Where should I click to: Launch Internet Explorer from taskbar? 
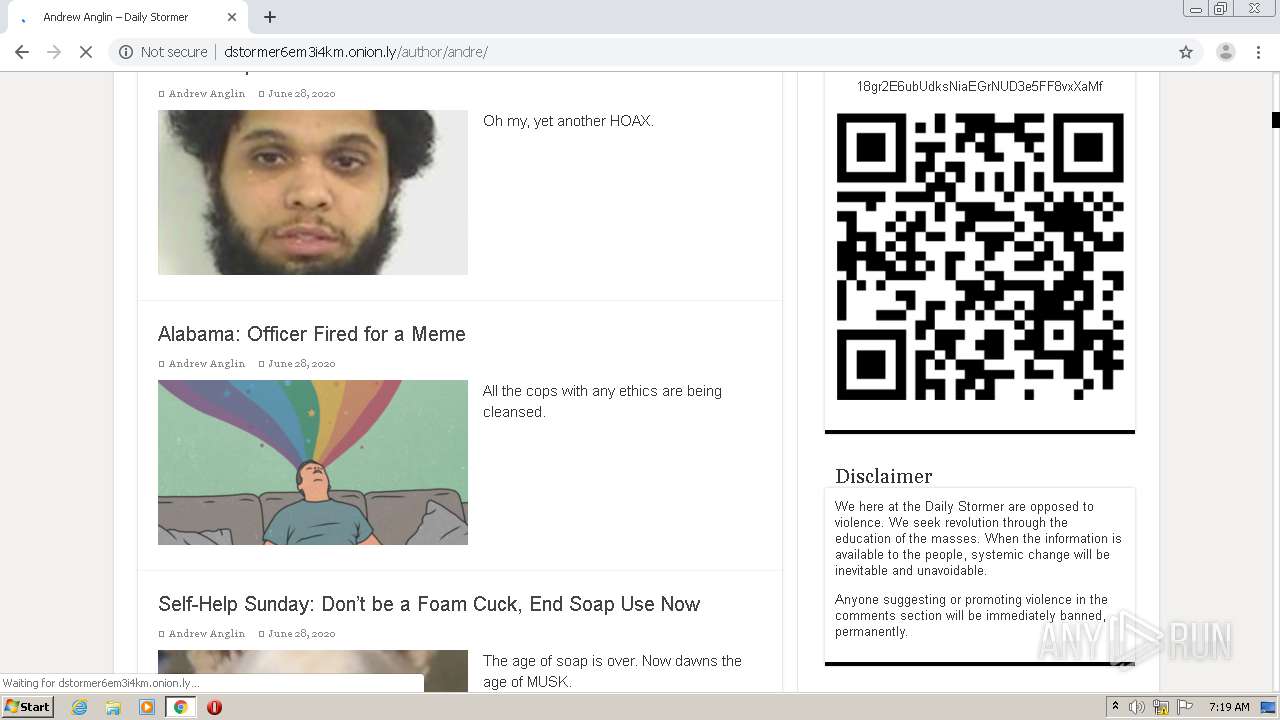[x=79, y=707]
